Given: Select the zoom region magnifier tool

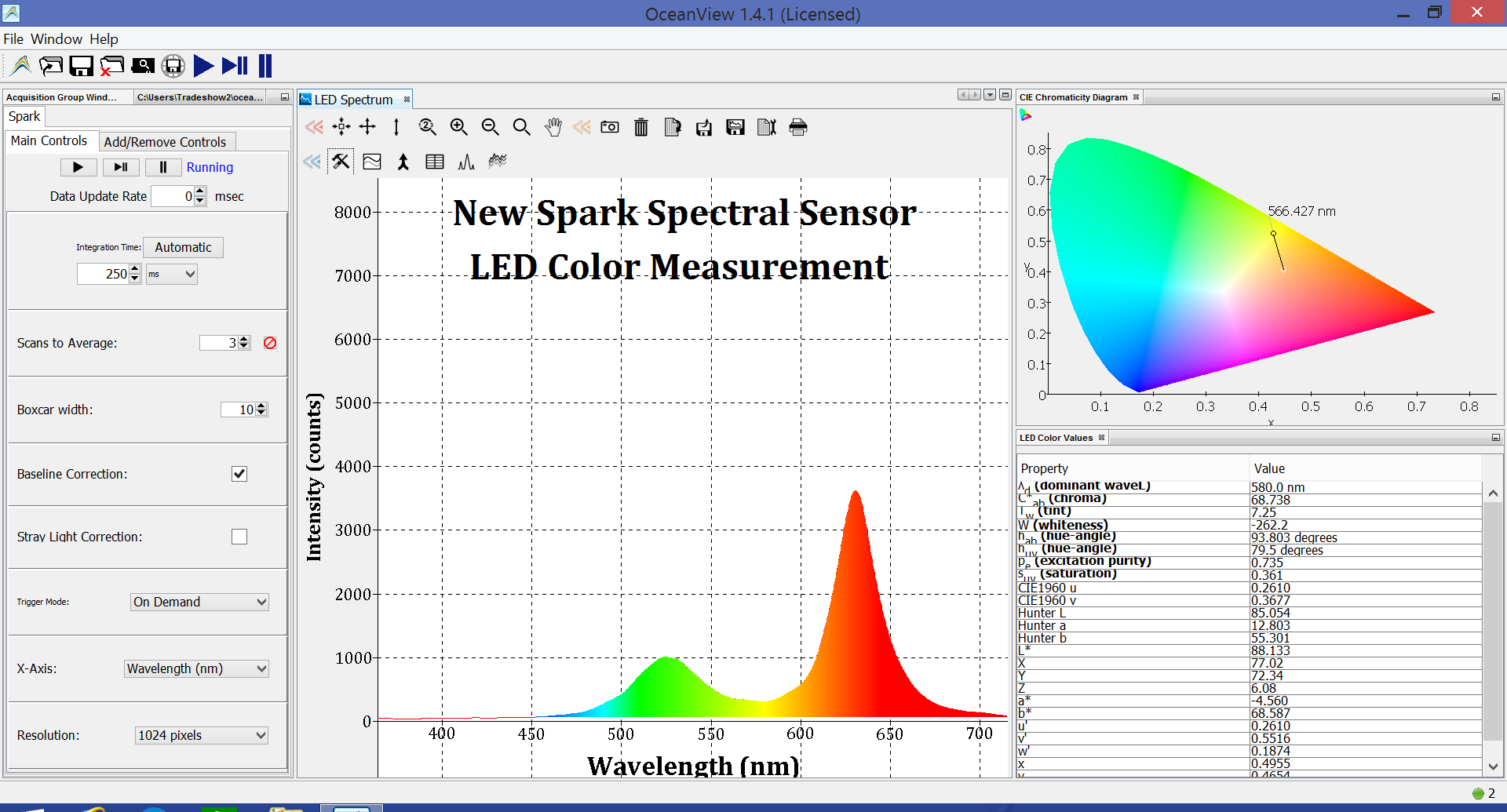Looking at the screenshot, I should click(x=522, y=127).
